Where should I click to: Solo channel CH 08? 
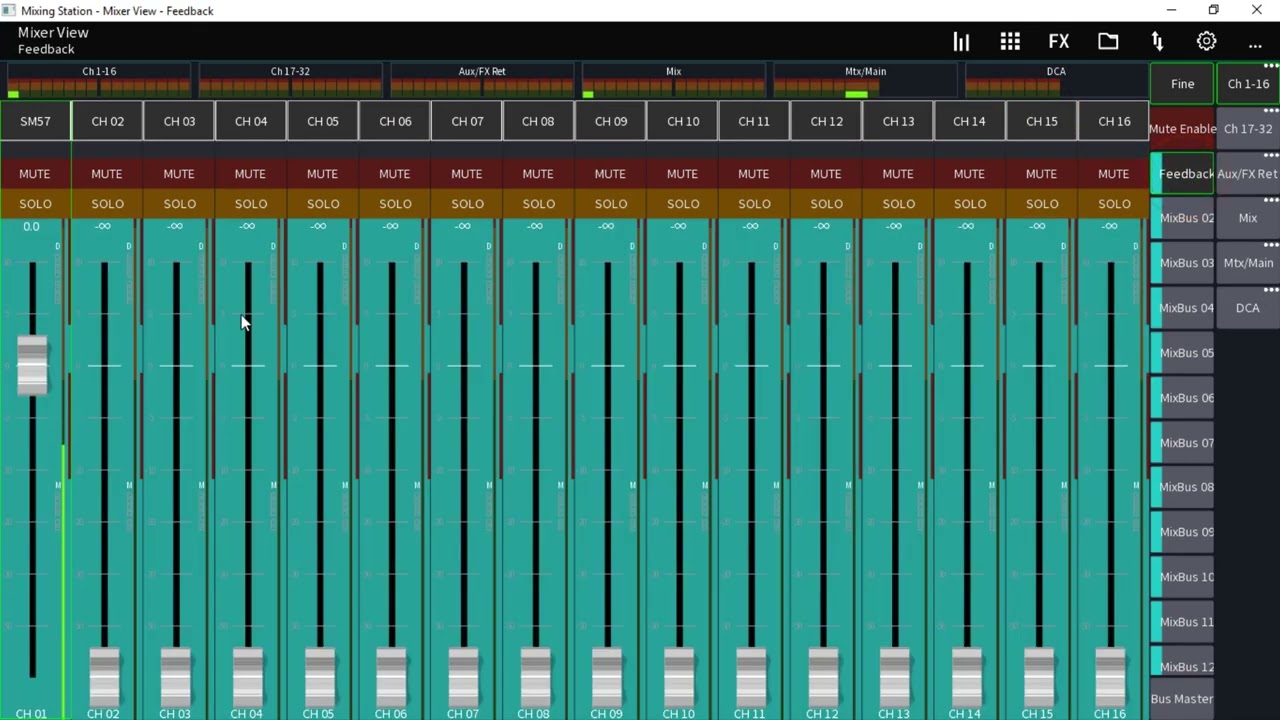tap(539, 204)
